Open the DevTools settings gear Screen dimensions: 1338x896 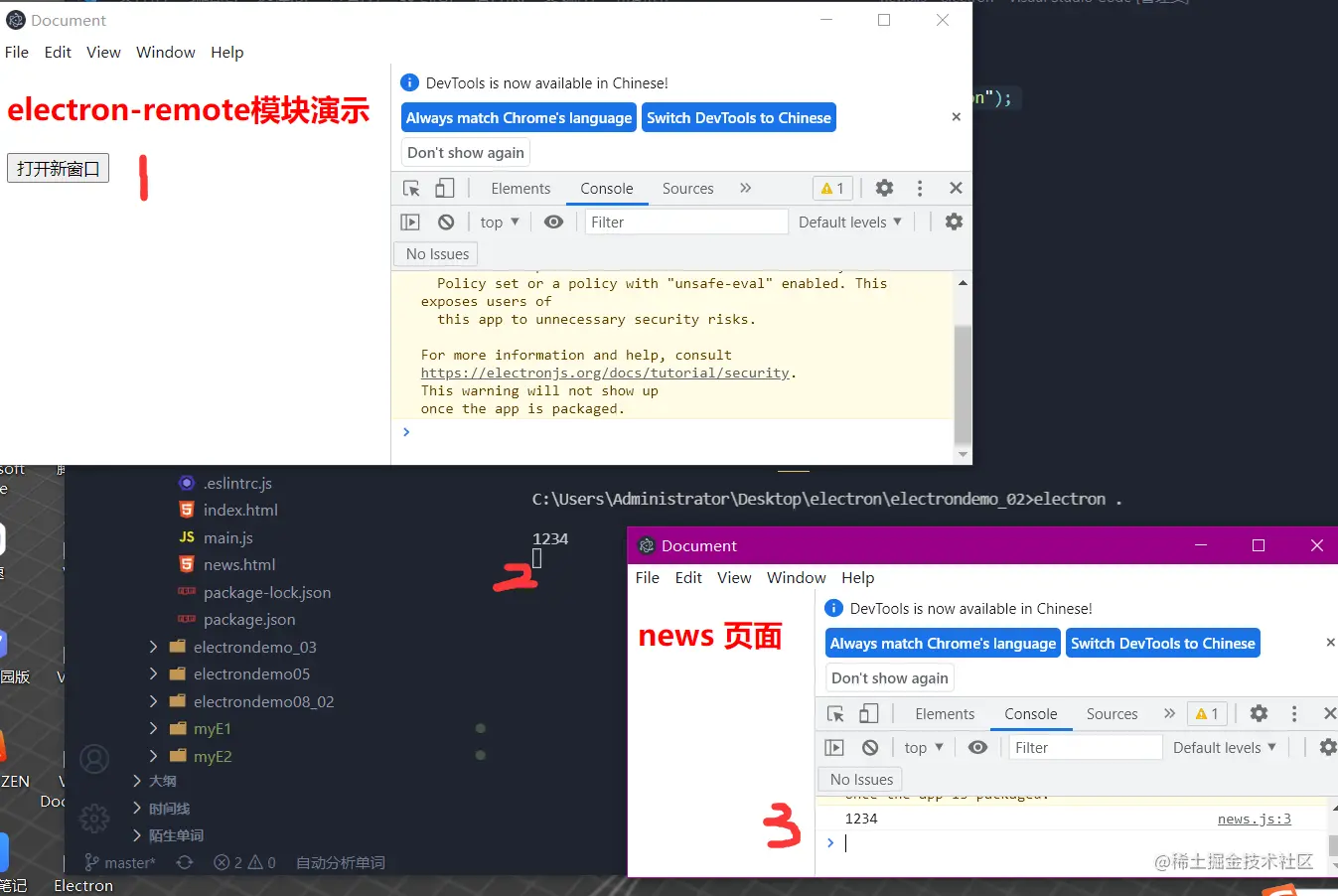point(884,188)
